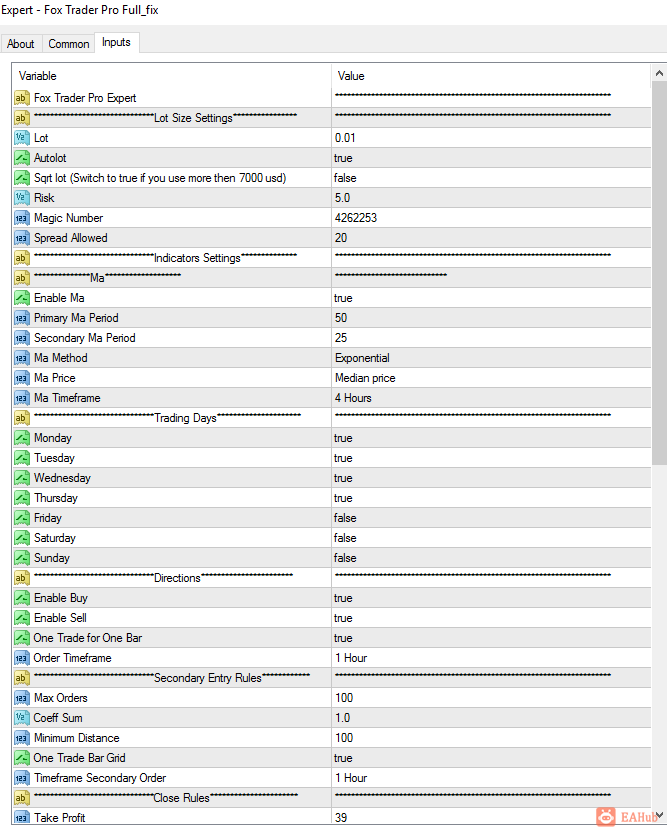Click the Order Timeframe row icon
Screen dimensions: 667x832
pos(22,658)
